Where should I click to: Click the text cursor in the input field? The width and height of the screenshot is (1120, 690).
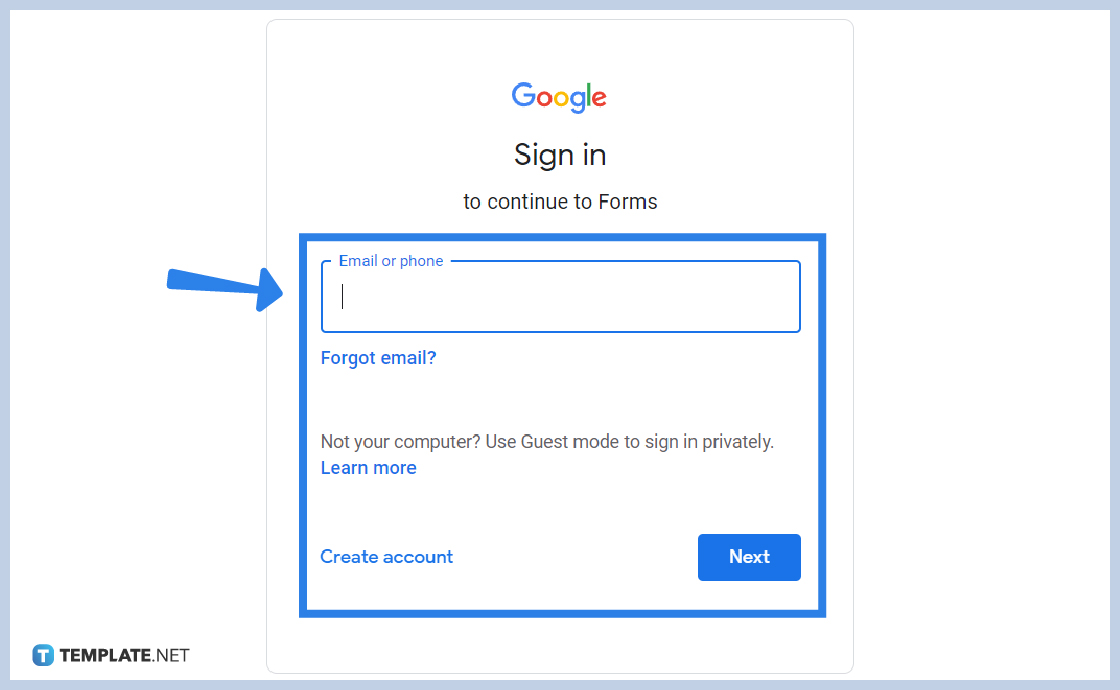point(342,296)
